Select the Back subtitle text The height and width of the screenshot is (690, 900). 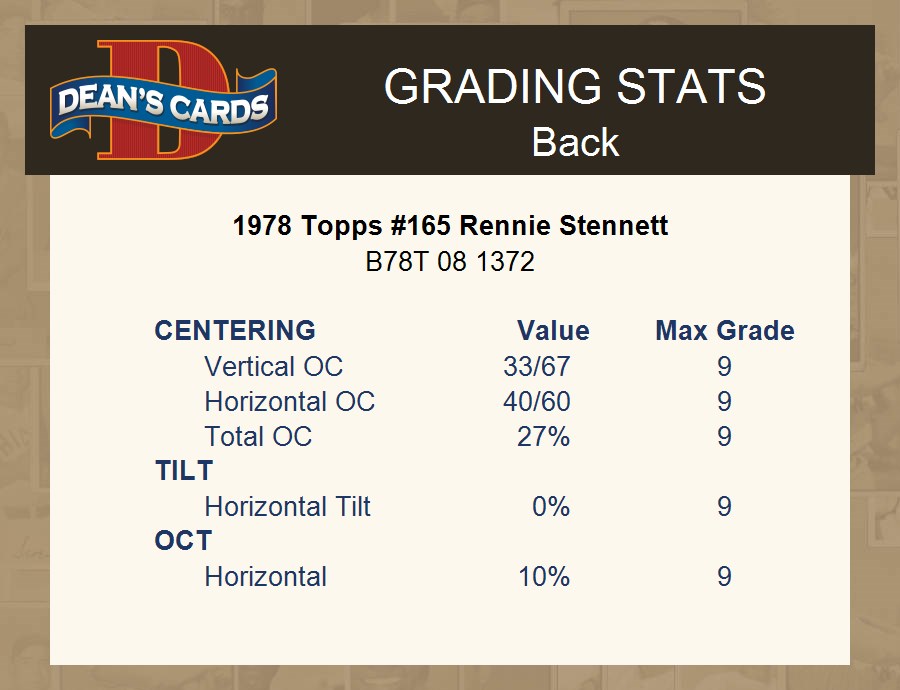[x=575, y=142]
